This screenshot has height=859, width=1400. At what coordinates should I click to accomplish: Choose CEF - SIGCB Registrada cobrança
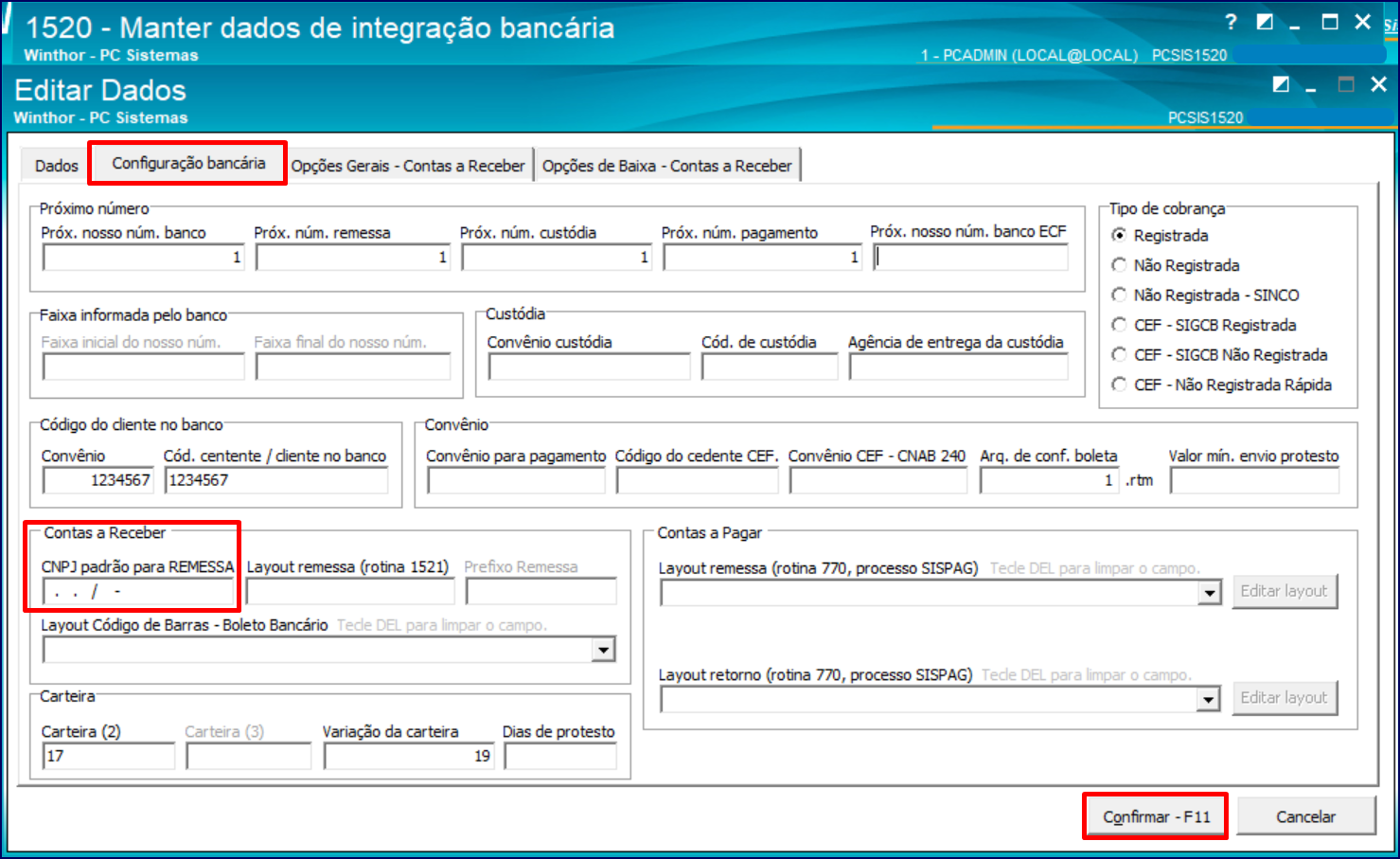coord(1120,325)
